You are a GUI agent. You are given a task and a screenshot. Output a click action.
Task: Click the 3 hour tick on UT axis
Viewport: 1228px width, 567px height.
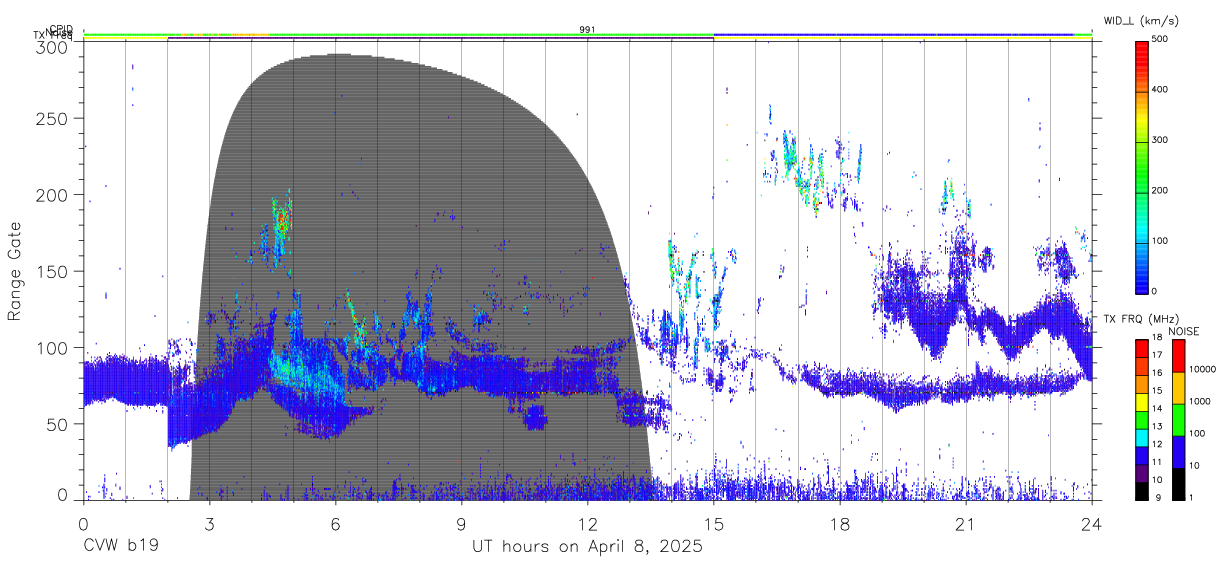209,523
